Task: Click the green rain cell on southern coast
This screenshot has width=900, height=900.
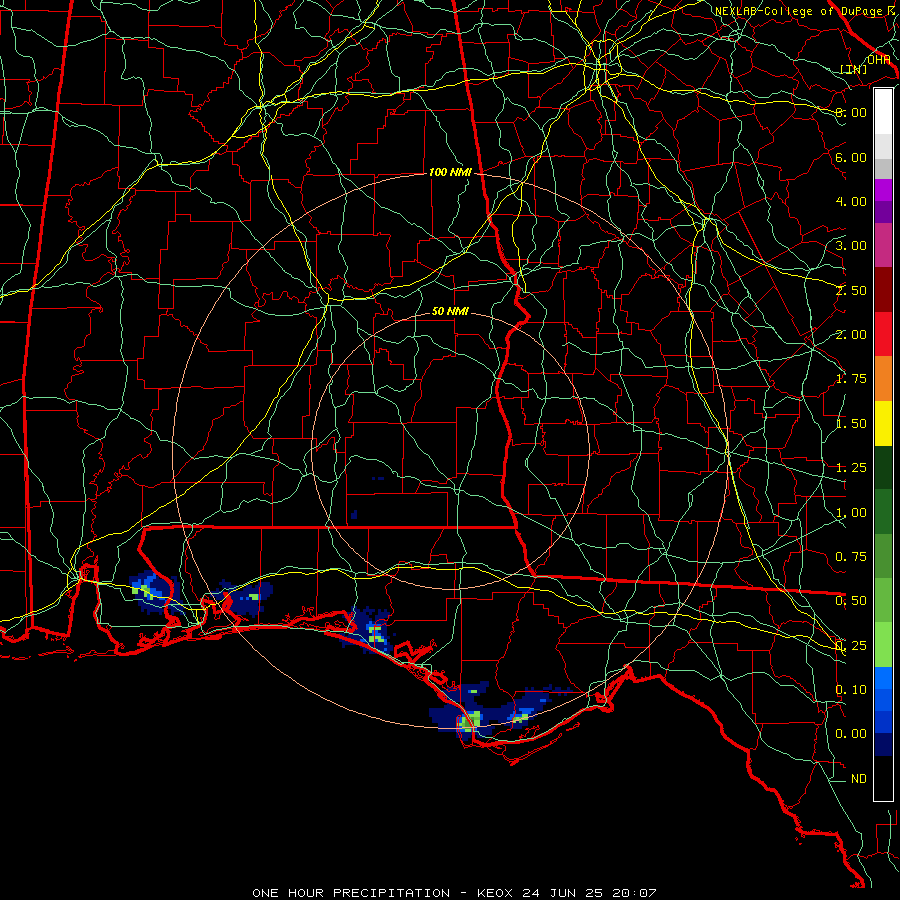Action: coord(470,721)
